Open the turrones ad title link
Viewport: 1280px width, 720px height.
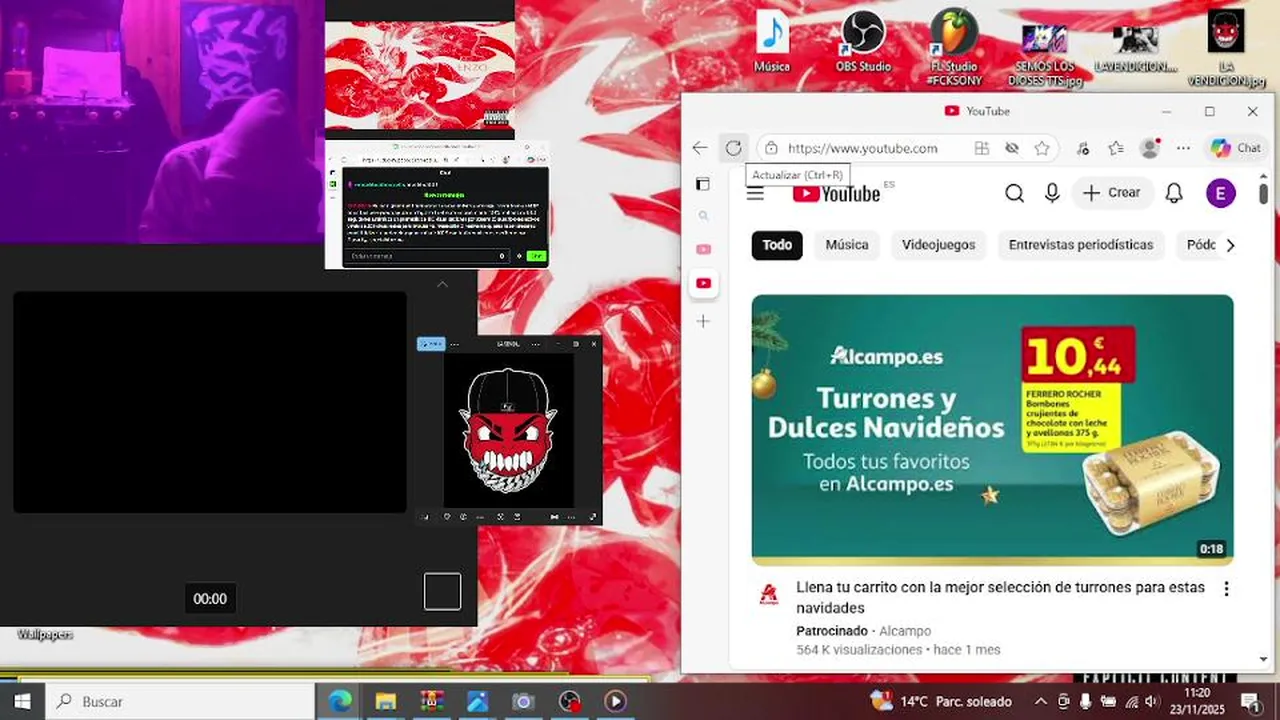point(1000,597)
